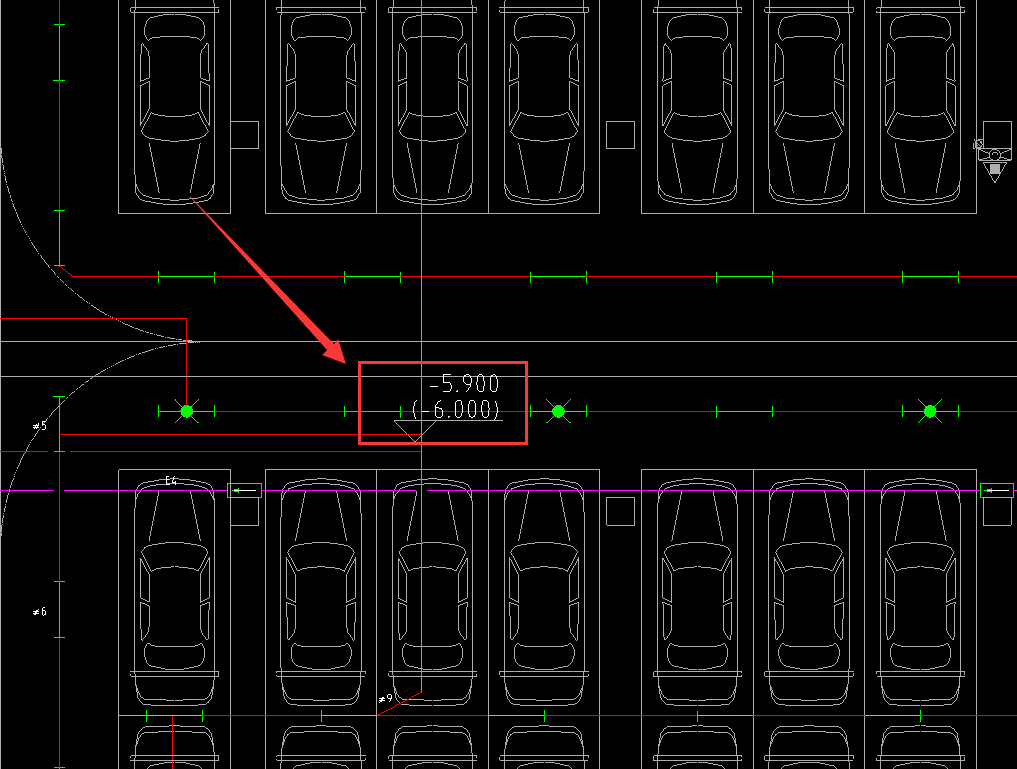This screenshot has width=1017, height=769.
Task: Select the lower-row middle column square between the parking groups
Action: click(621, 512)
